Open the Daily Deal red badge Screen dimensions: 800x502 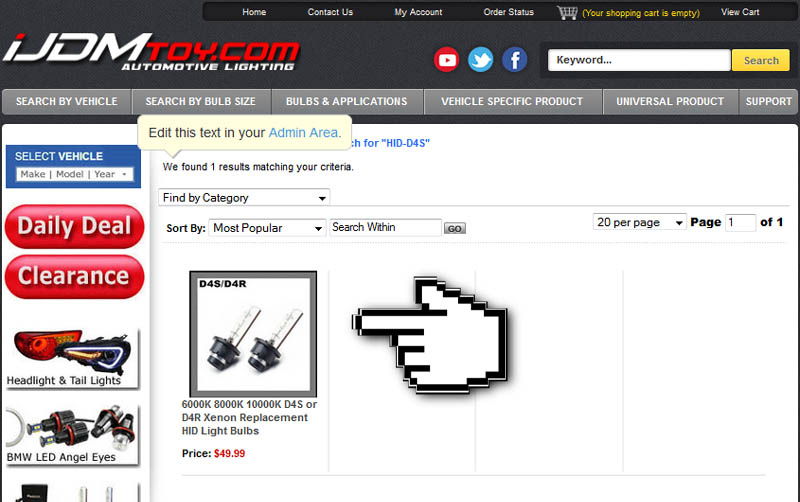pyautogui.click(x=74, y=226)
